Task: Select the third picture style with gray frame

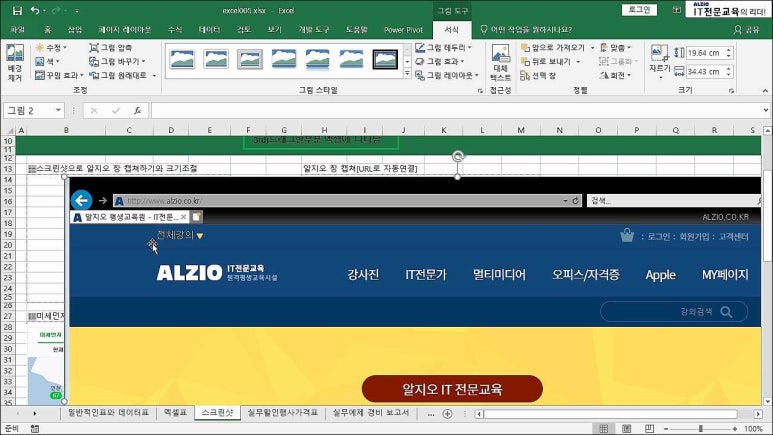Action: click(250, 60)
